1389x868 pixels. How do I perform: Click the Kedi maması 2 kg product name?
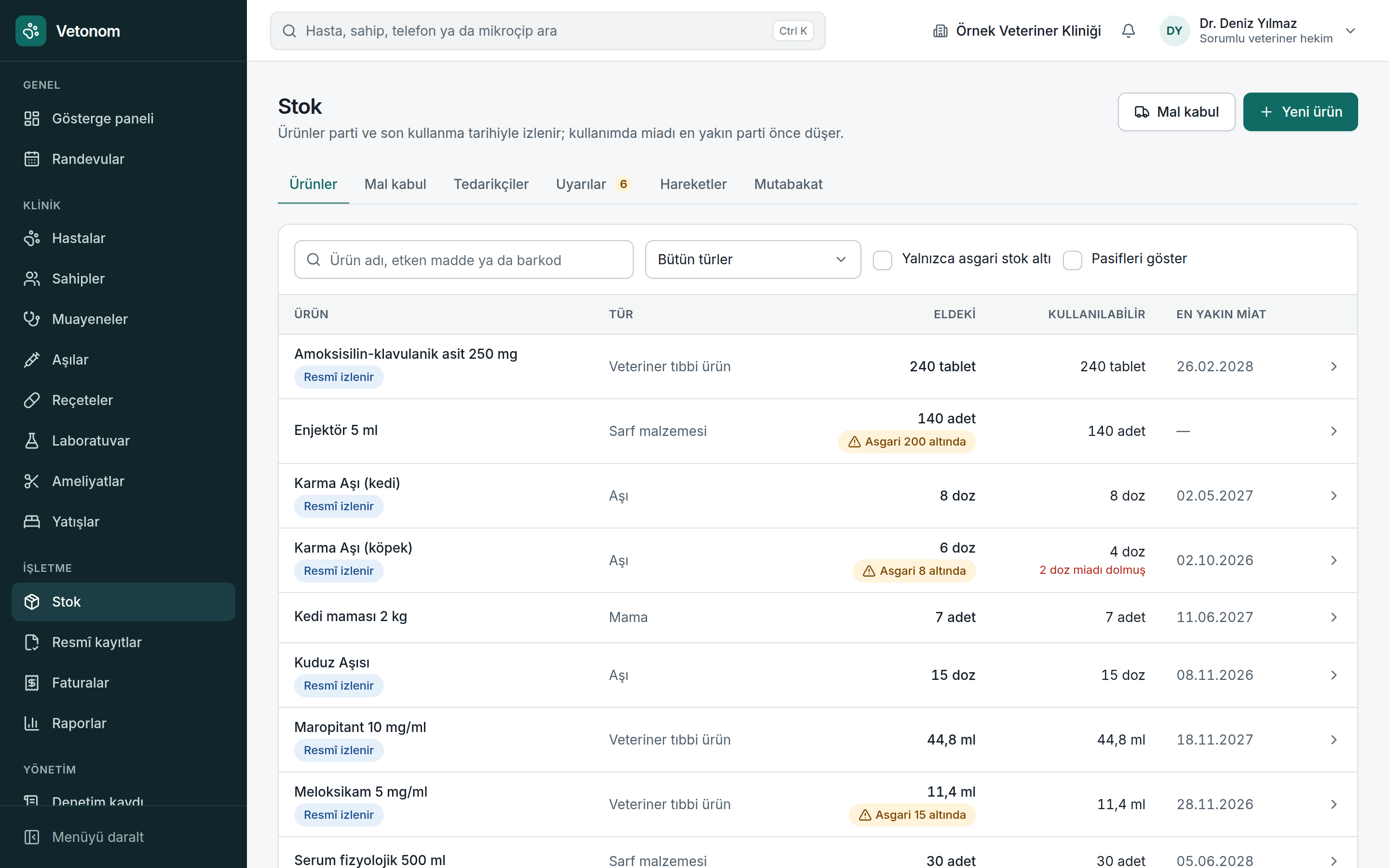click(x=351, y=617)
